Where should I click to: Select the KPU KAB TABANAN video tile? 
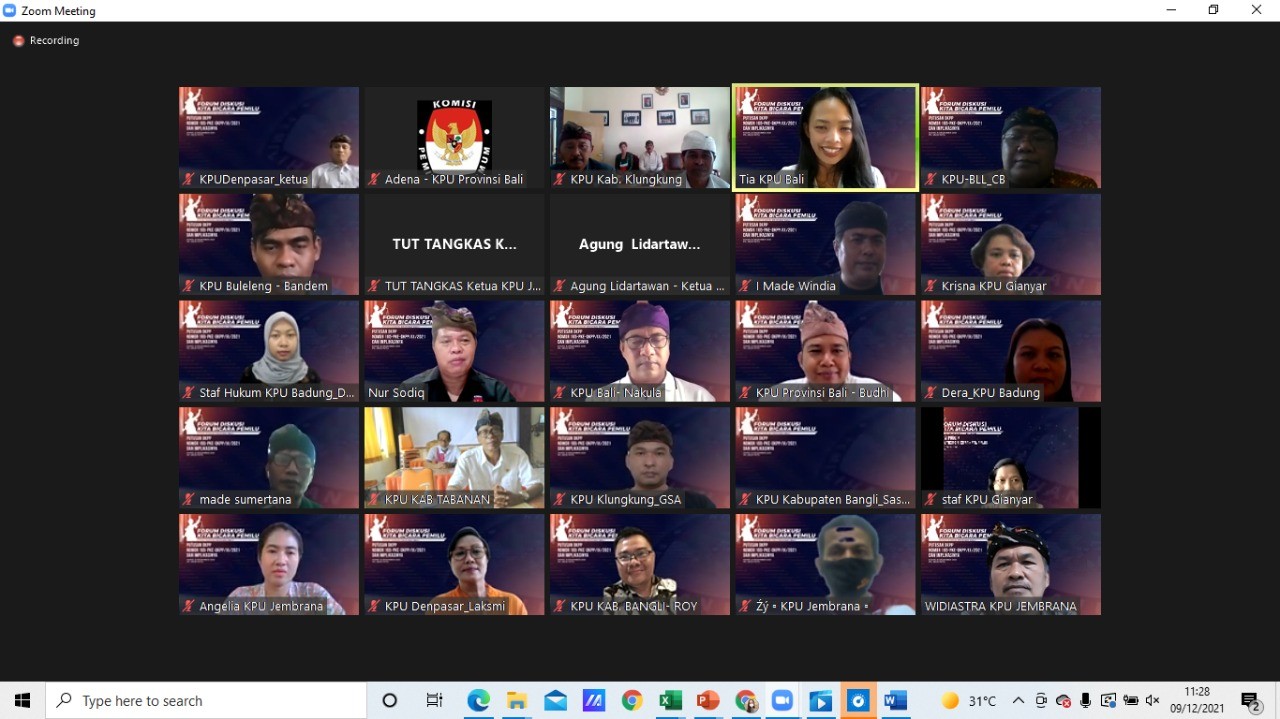[454, 457]
